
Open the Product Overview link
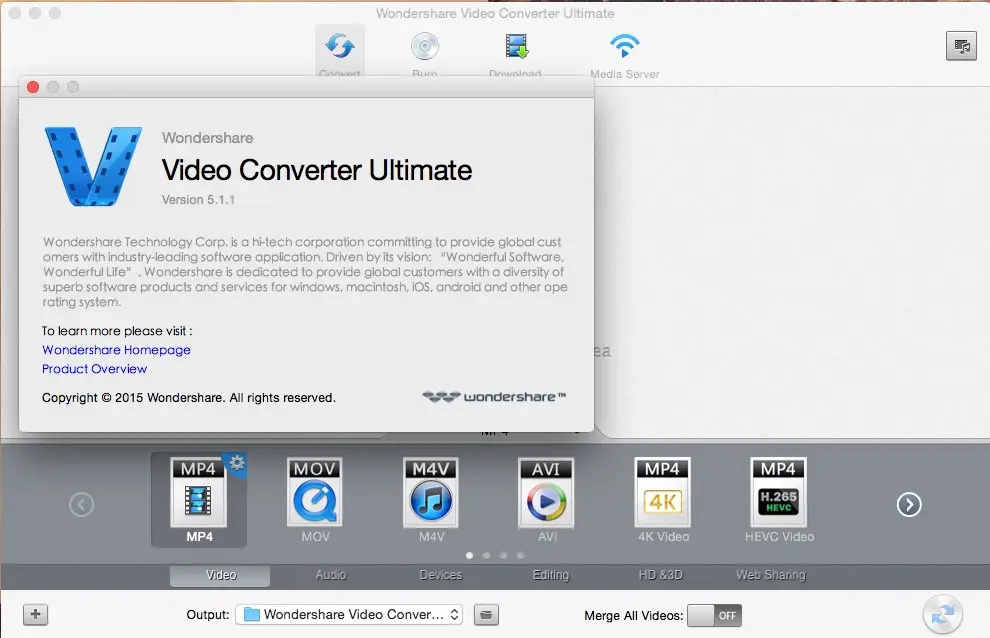(94, 369)
